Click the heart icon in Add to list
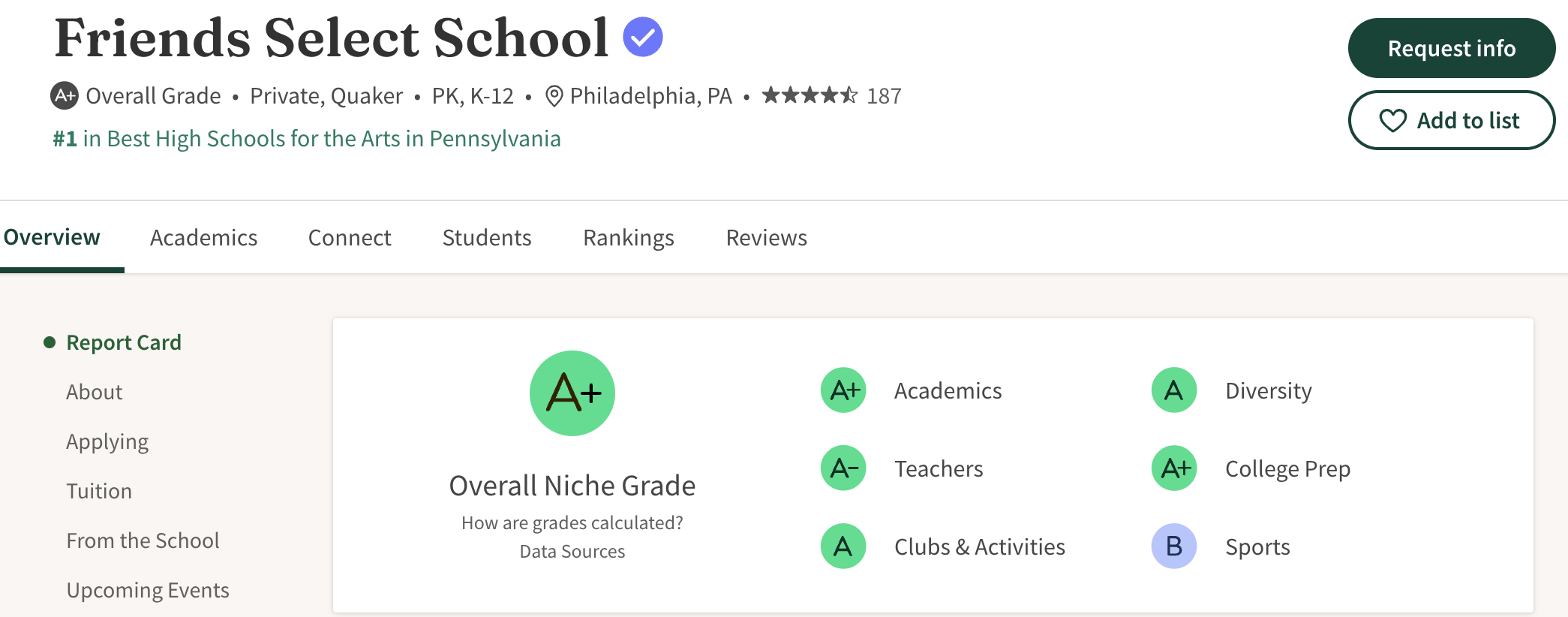 tap(1394, 120)
